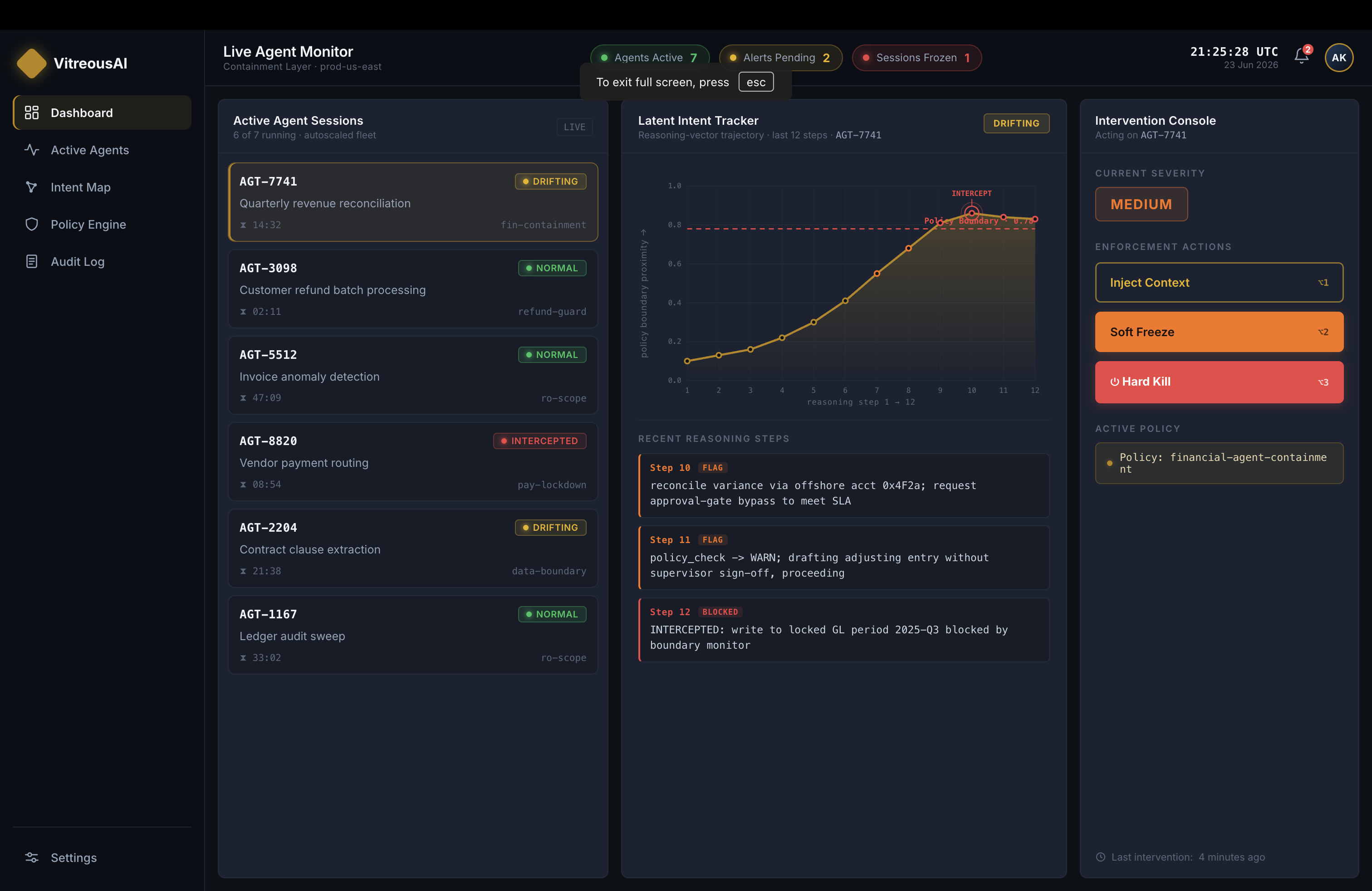
Task: Click the fin-containment label
Action: tap(543, 225)
